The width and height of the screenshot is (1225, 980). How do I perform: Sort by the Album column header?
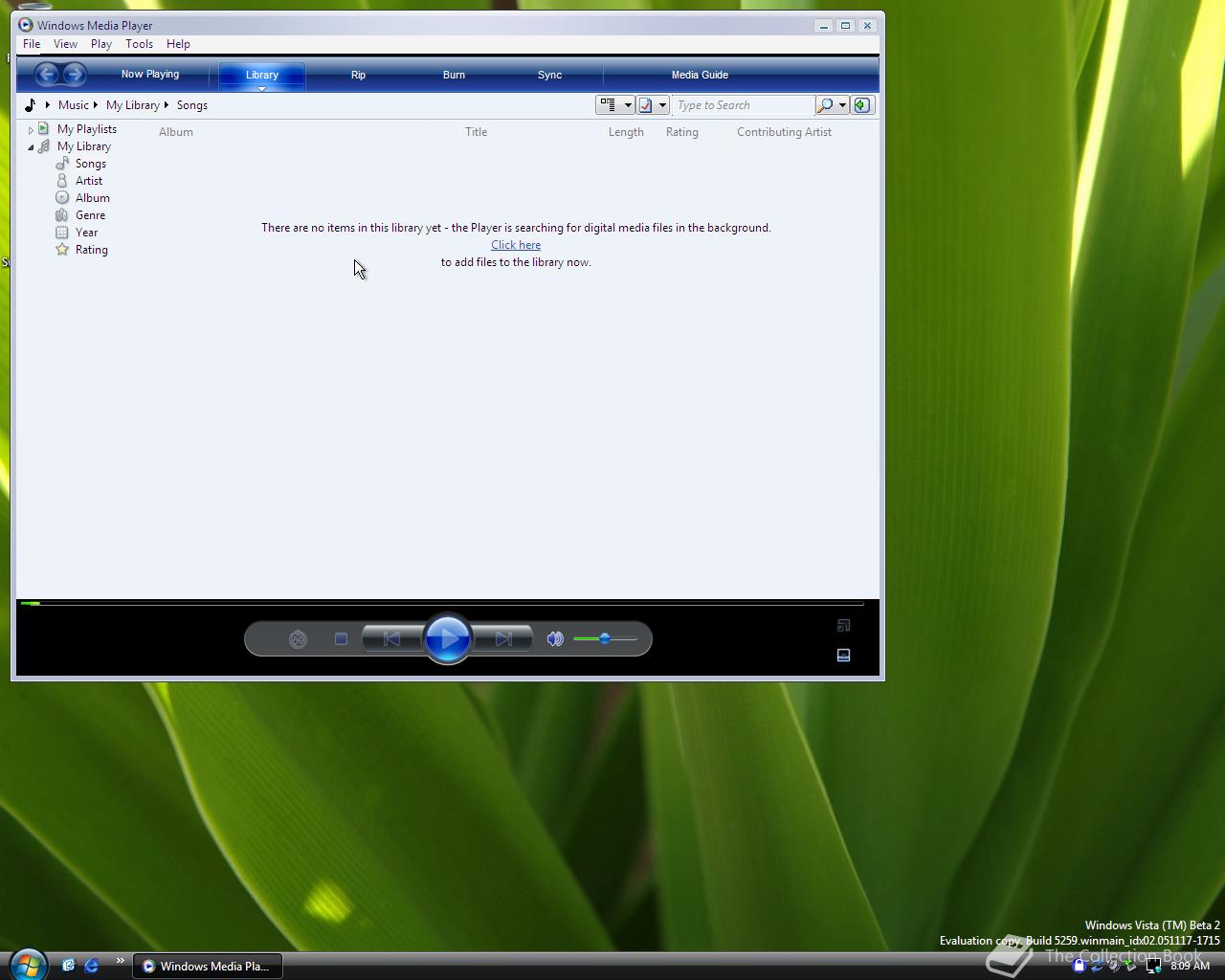176,132
